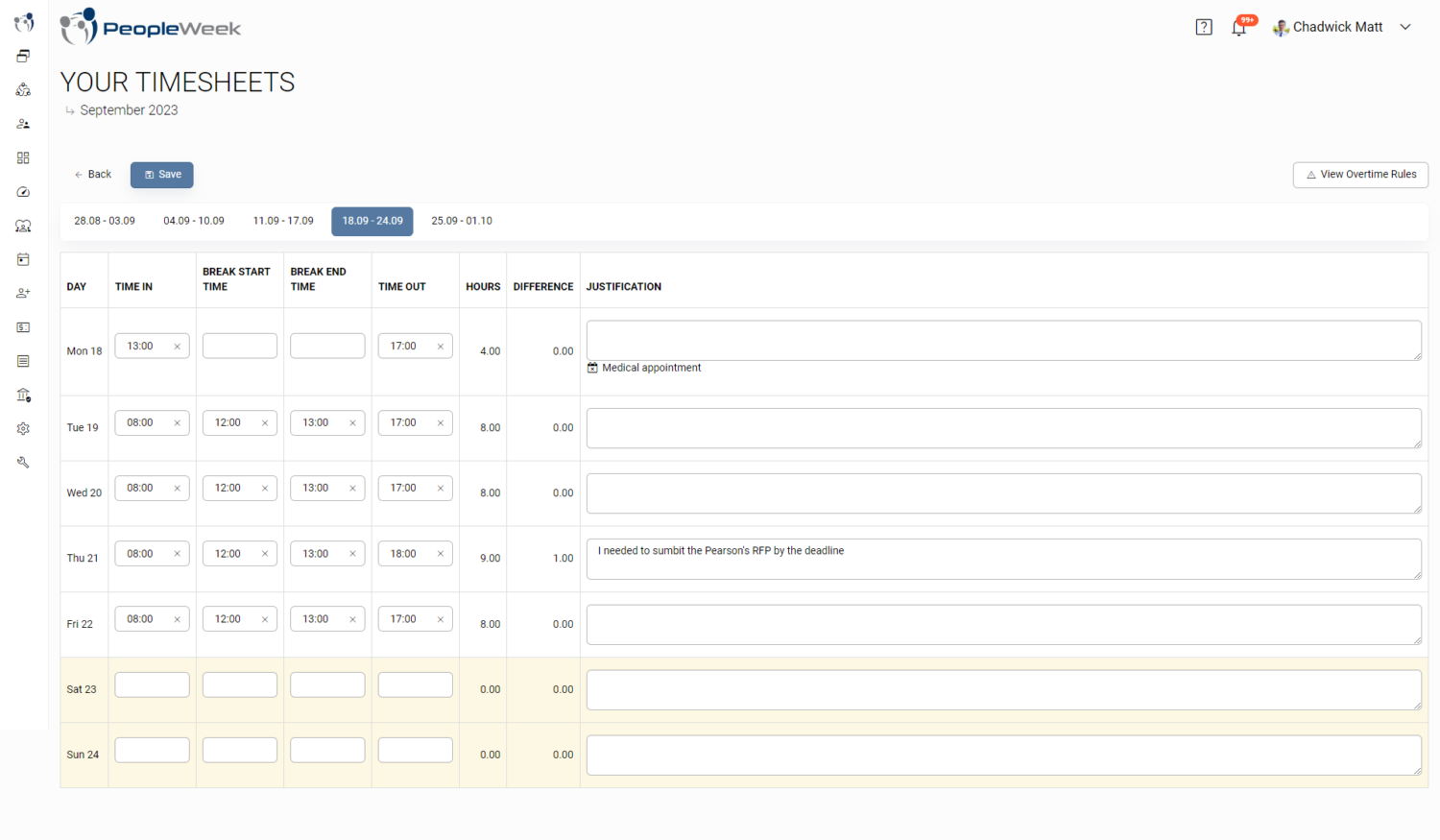The height and width of the screenshot is (840, 1440).
Task: Open the dashboard grid icon in sidebar
Action: point(23,157)
